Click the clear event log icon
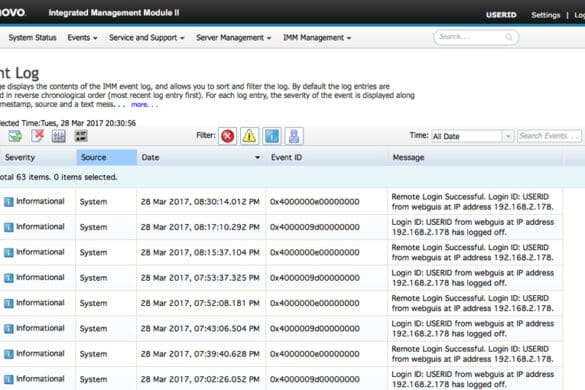This screenshot has width=585, height=390. click(x=37, y=136)
